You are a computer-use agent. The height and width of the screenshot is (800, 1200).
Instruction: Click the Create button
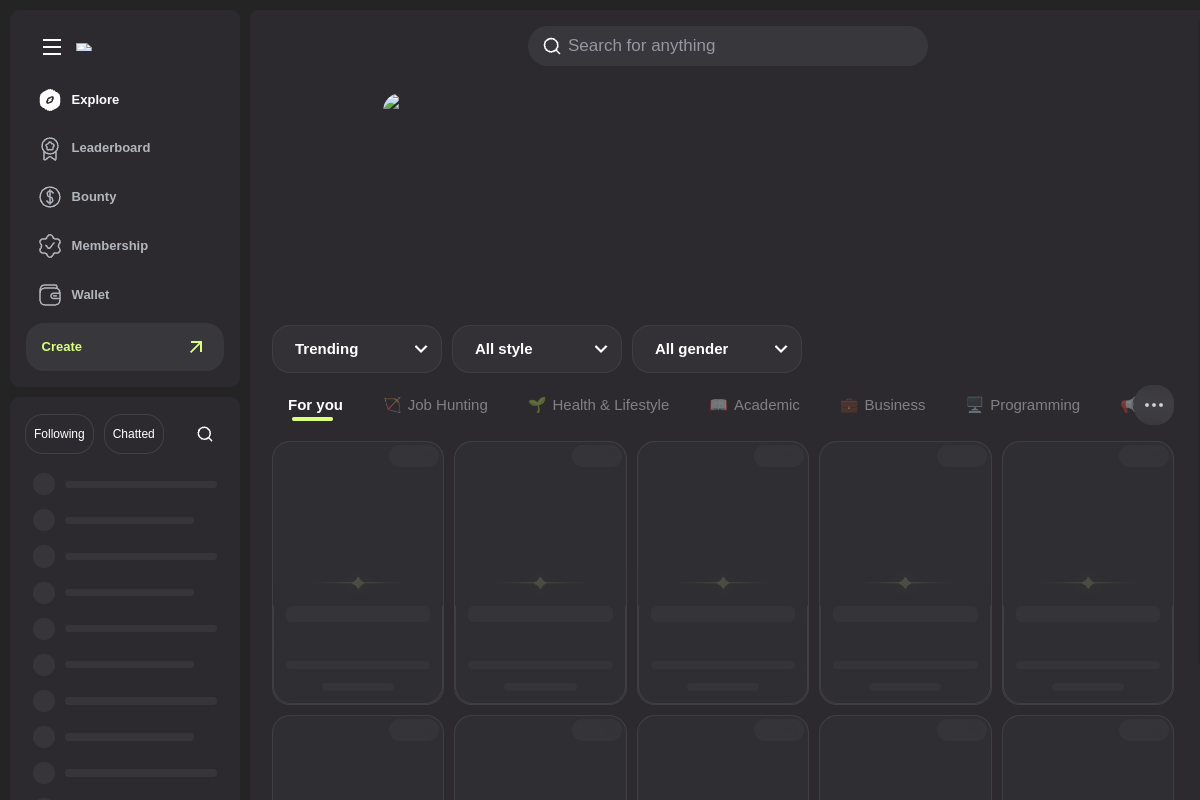(125, 347)
